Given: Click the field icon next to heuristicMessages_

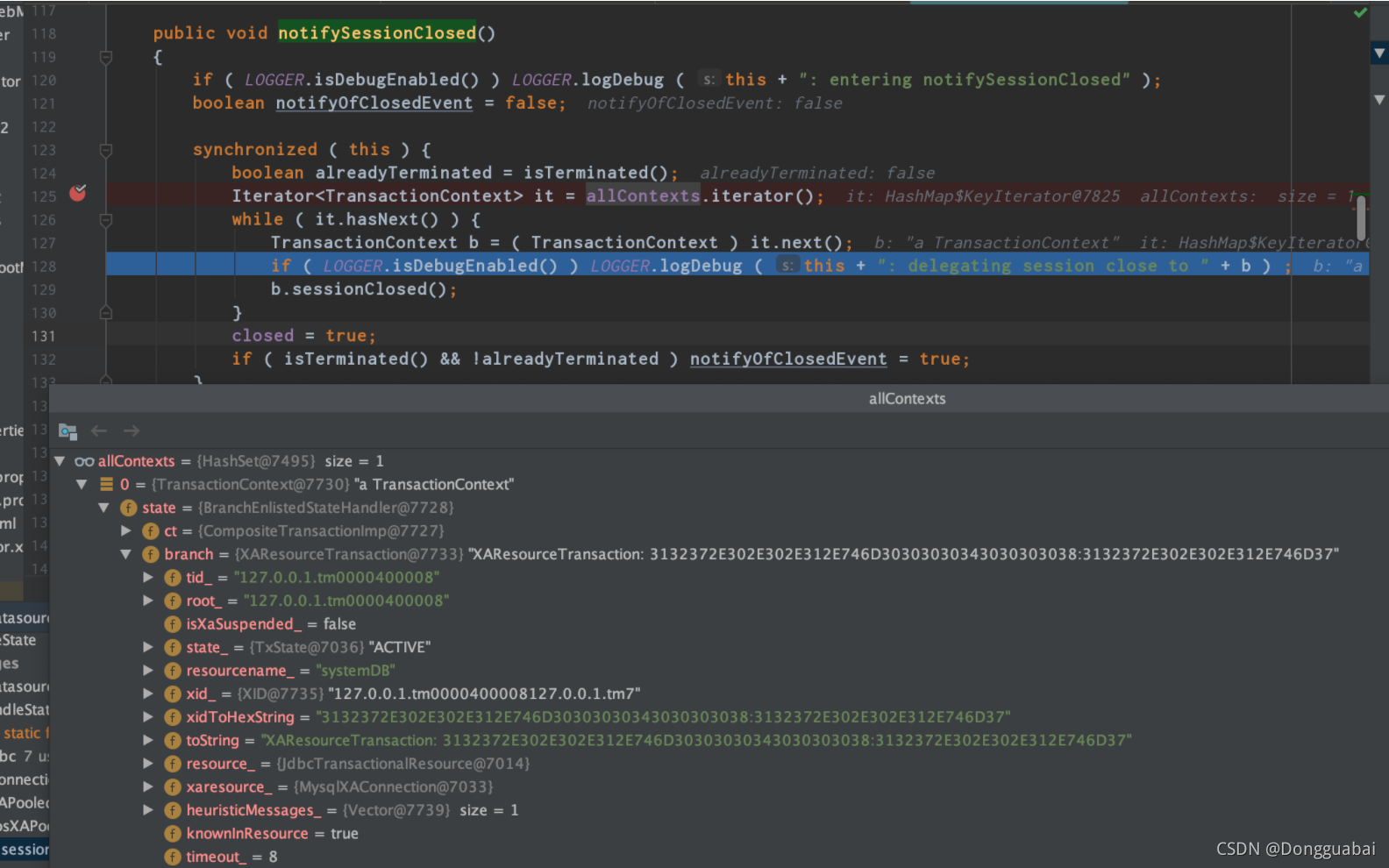Looking at the screenshot, I should point(173,810).
